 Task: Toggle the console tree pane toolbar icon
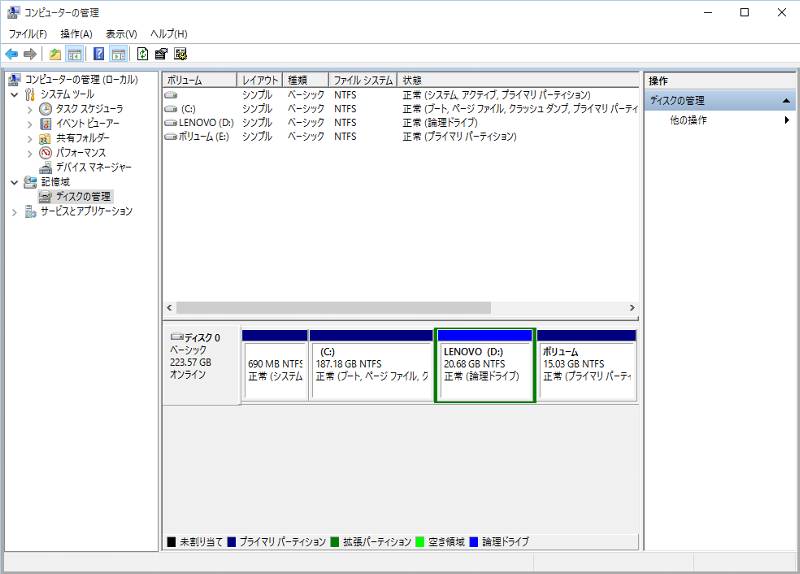[75, 54]
